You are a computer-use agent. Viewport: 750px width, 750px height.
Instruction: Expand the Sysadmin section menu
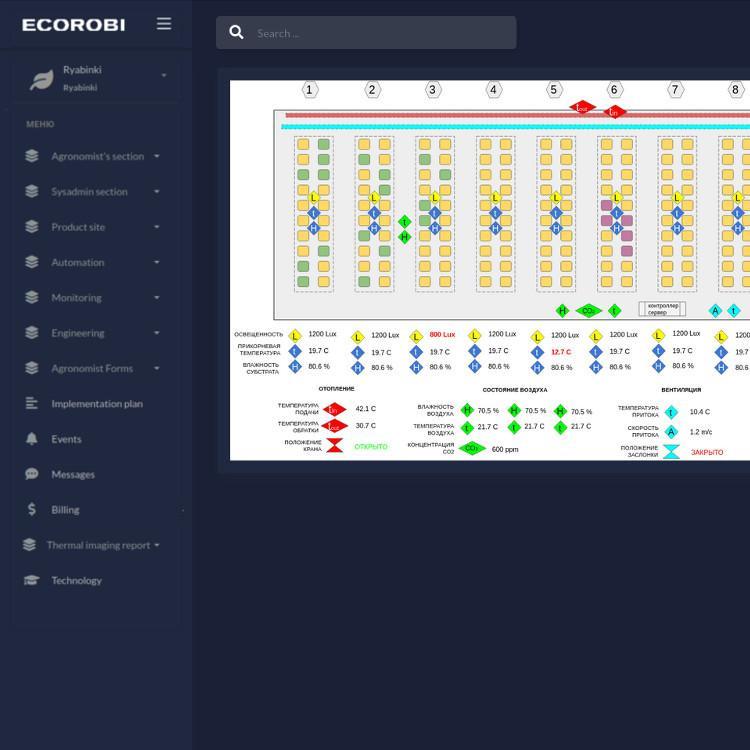(x=89, y=192)
